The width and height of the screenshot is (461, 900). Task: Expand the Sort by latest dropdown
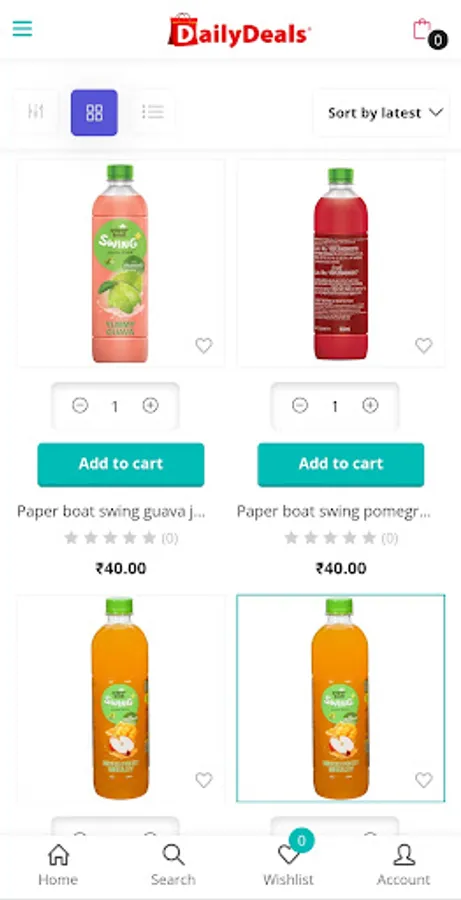tap(382, 113)
